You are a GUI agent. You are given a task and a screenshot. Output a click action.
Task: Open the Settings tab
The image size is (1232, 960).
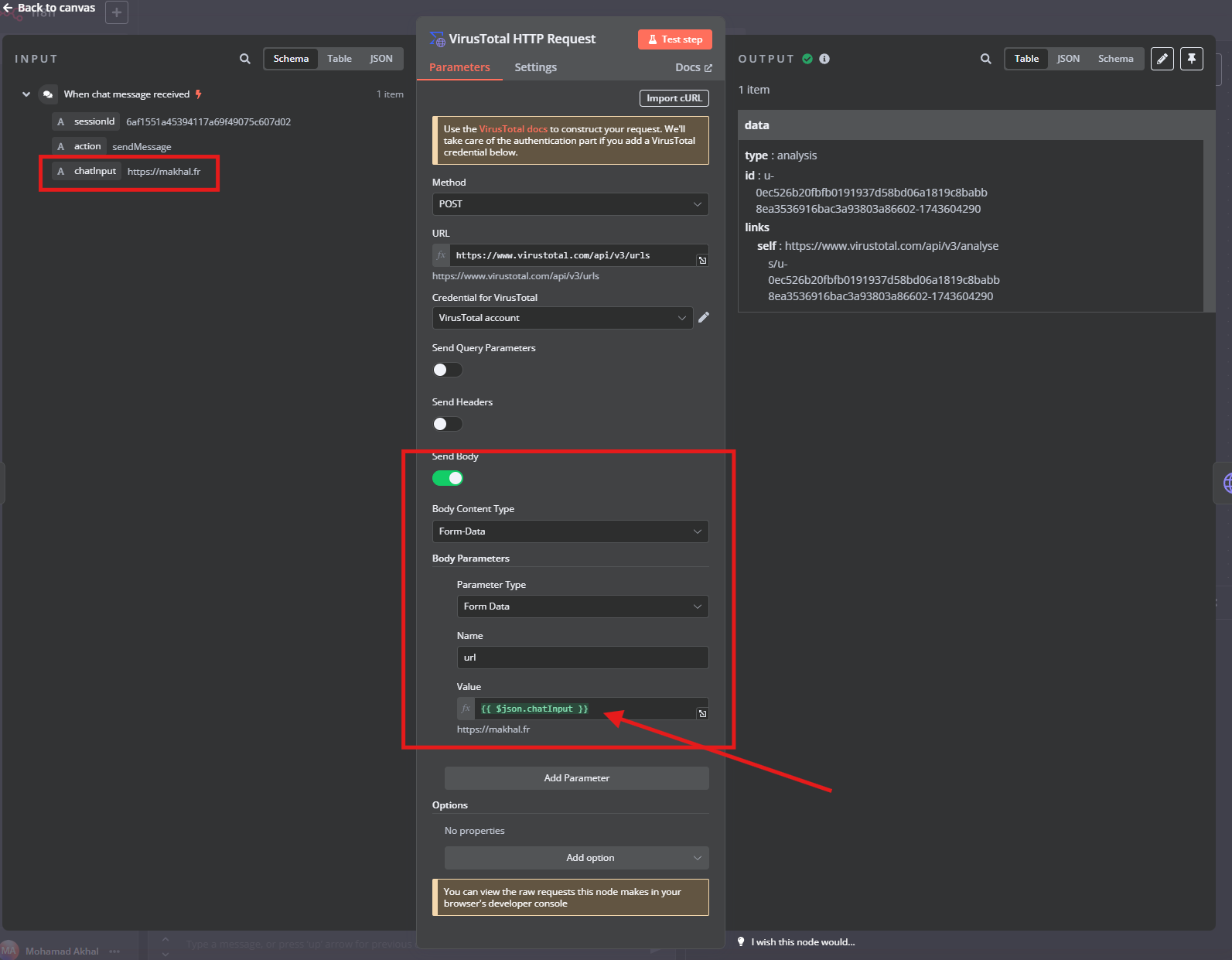click(x=535, y=67)
